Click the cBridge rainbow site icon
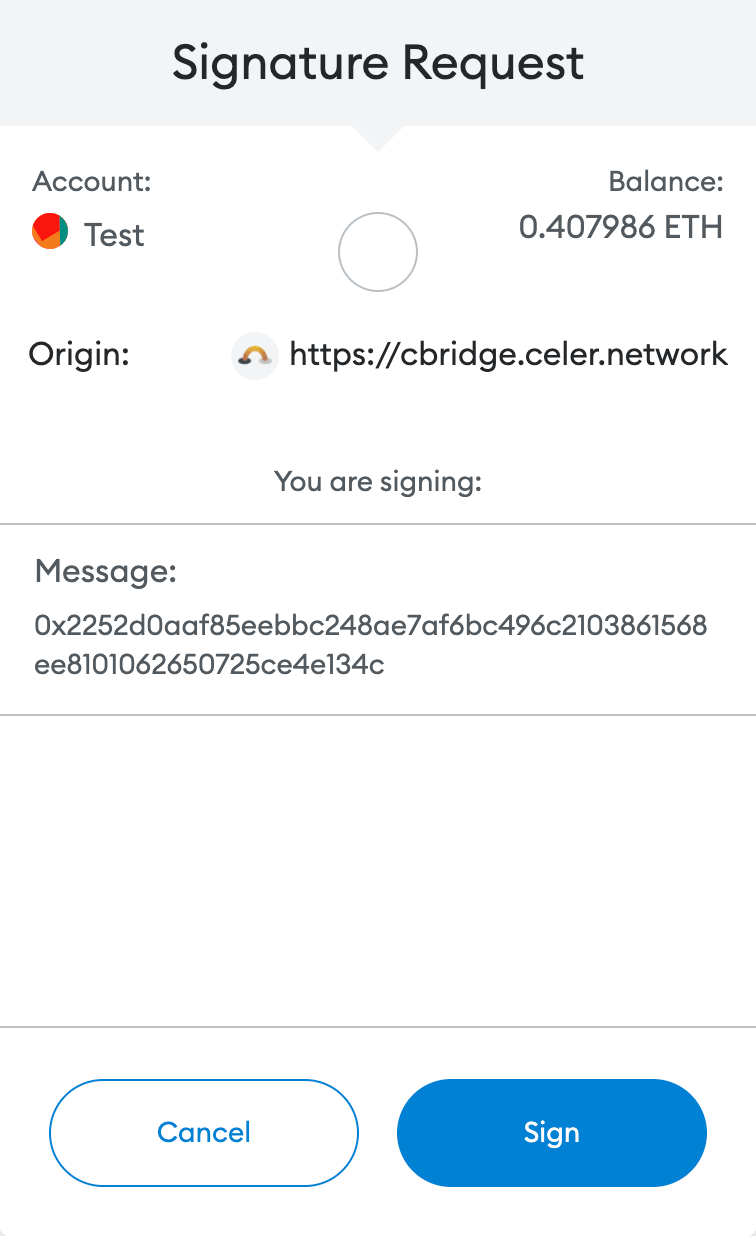The width and height of the screenshot is (756, 1236). [x=254, y=355]
